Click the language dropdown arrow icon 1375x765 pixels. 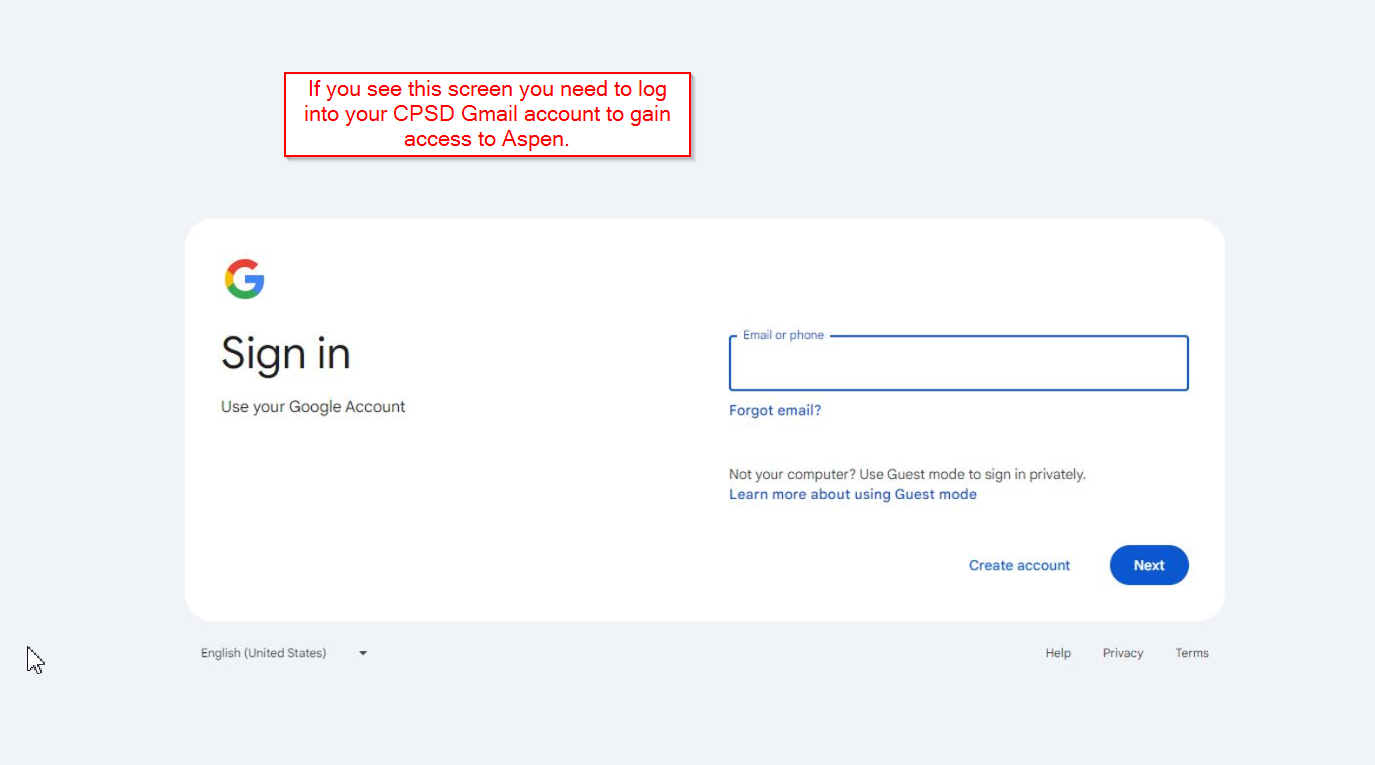tap(363, 653)
